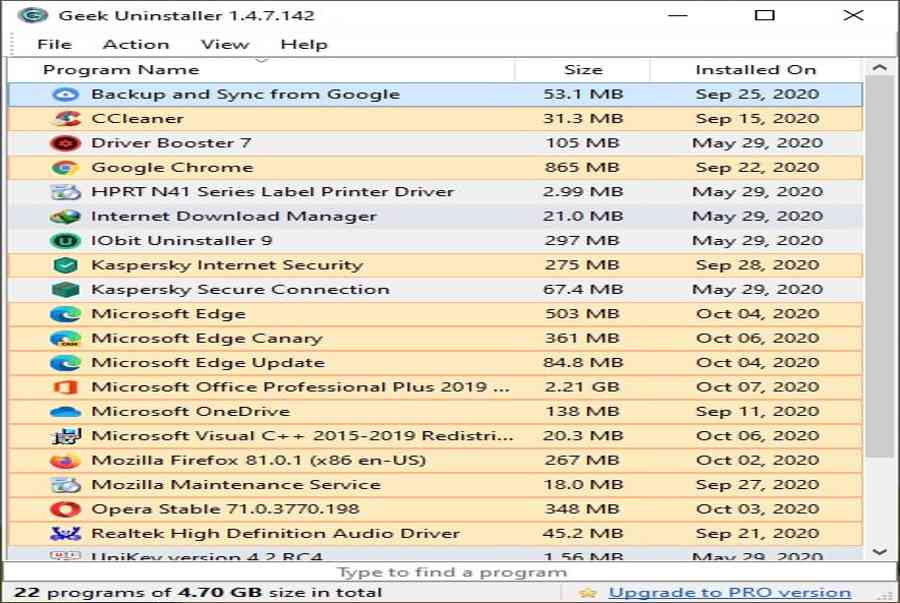Screen dimensions: 900x603
Task: Sort list by Program Name column
Action: coord(261,69)
